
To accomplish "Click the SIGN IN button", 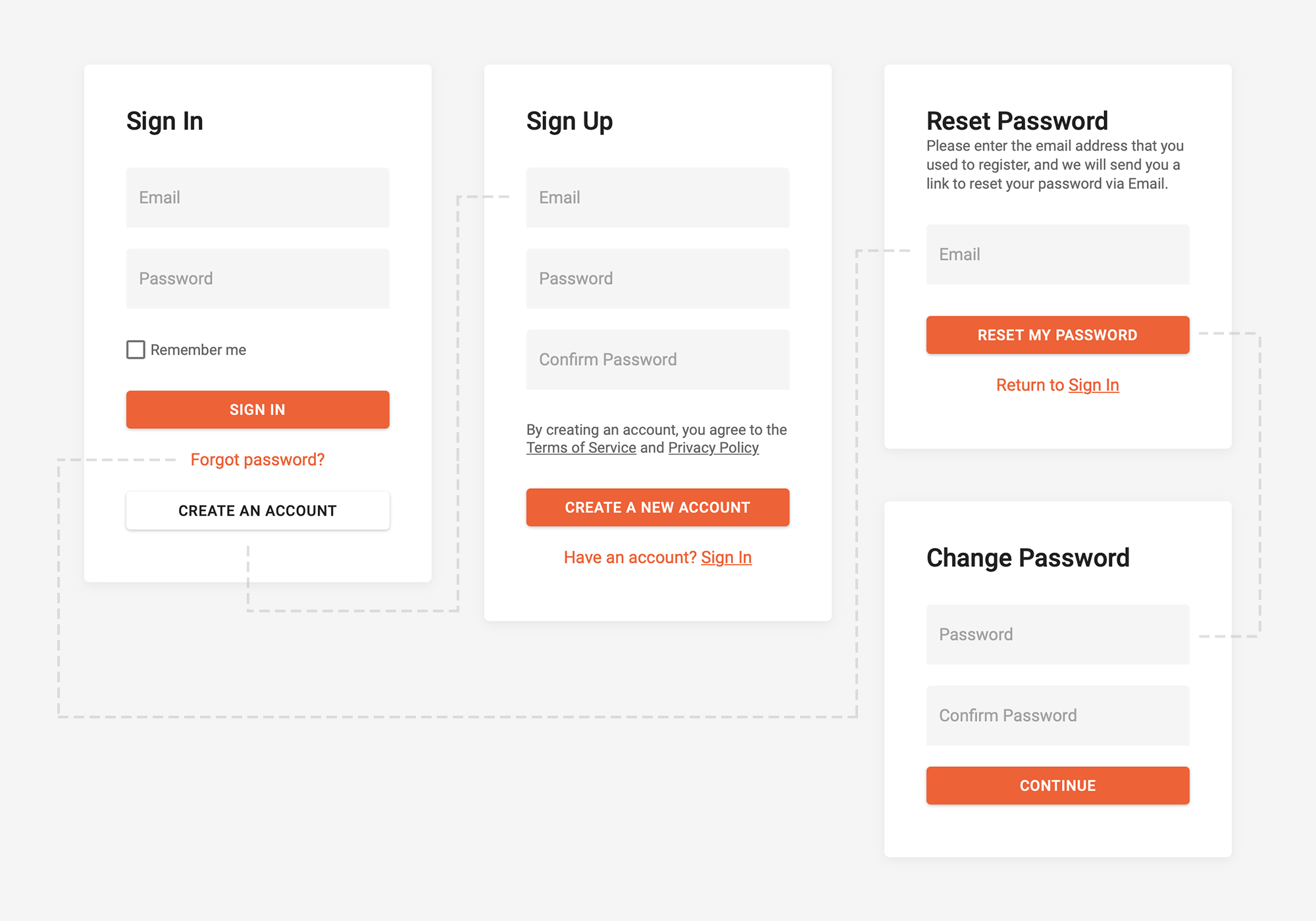I will [258, 409].
